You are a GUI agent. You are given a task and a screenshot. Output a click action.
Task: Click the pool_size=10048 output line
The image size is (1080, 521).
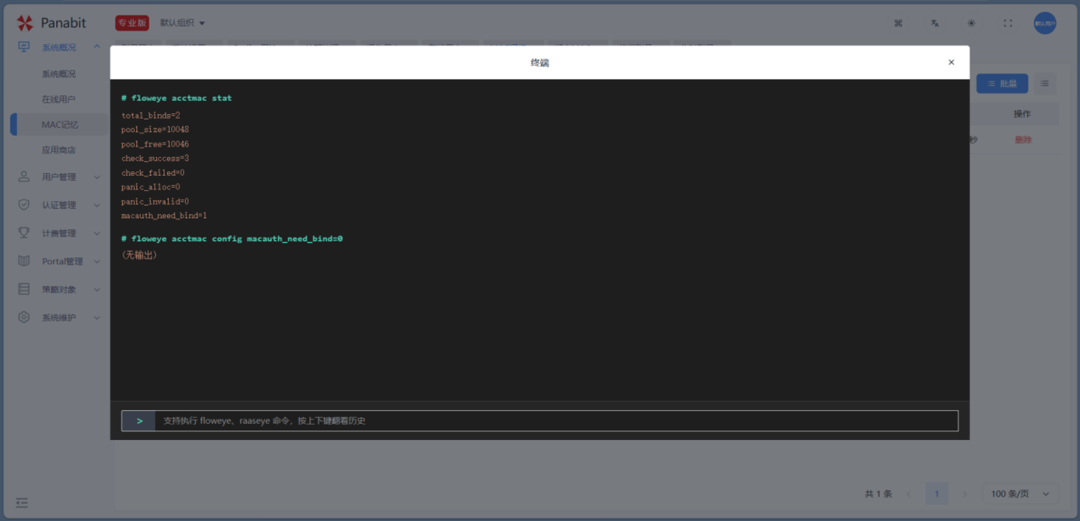pyautogui.click(x=155, y=130)
